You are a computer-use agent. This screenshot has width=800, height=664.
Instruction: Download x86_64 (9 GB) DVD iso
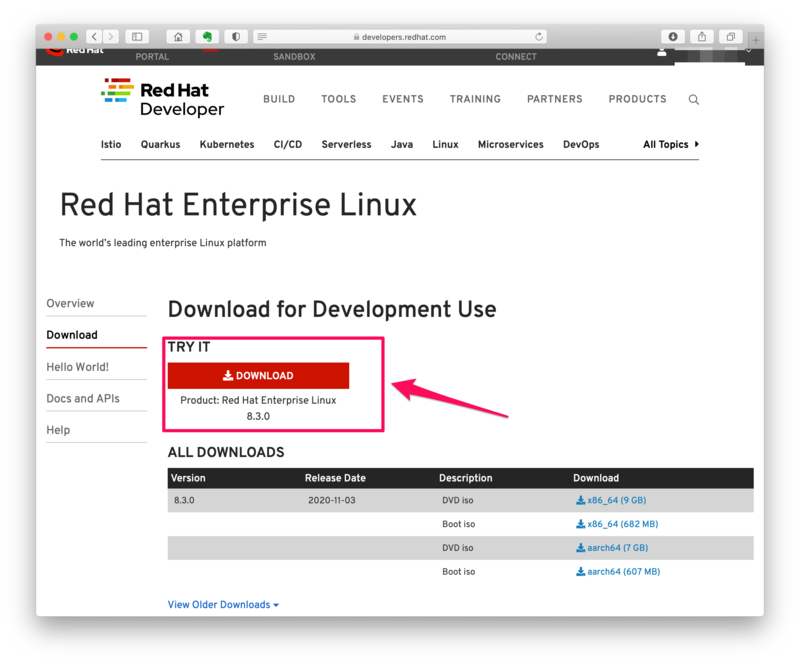coord(611,500)
